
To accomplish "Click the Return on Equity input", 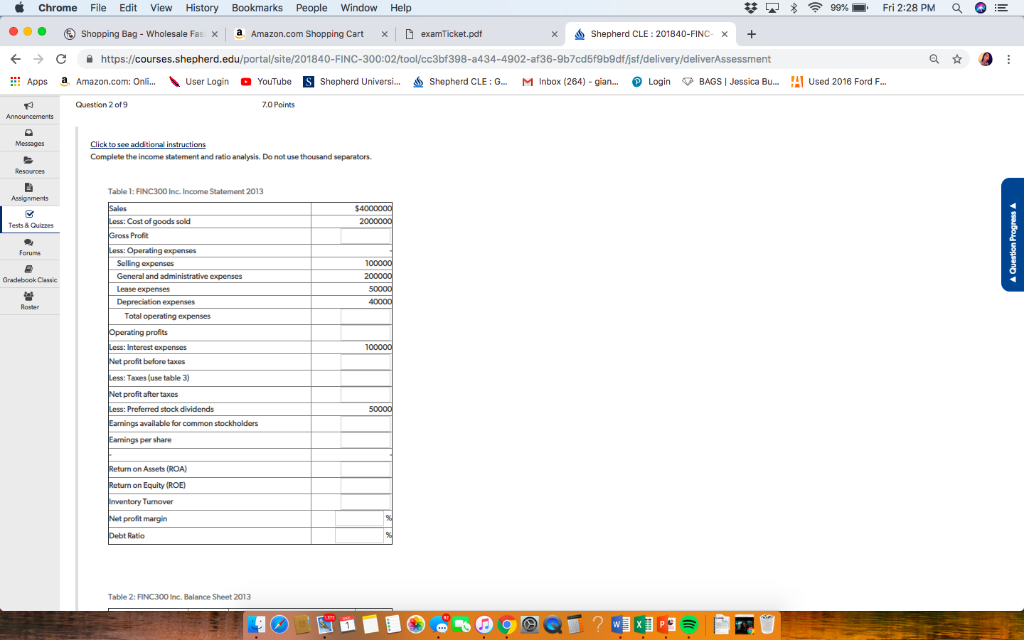I will (x=365, y=485).
